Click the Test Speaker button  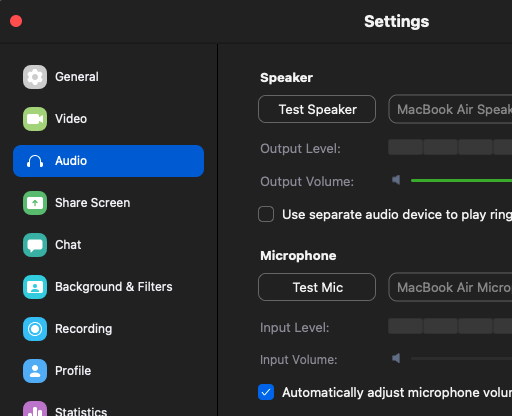tap(317, 109)
